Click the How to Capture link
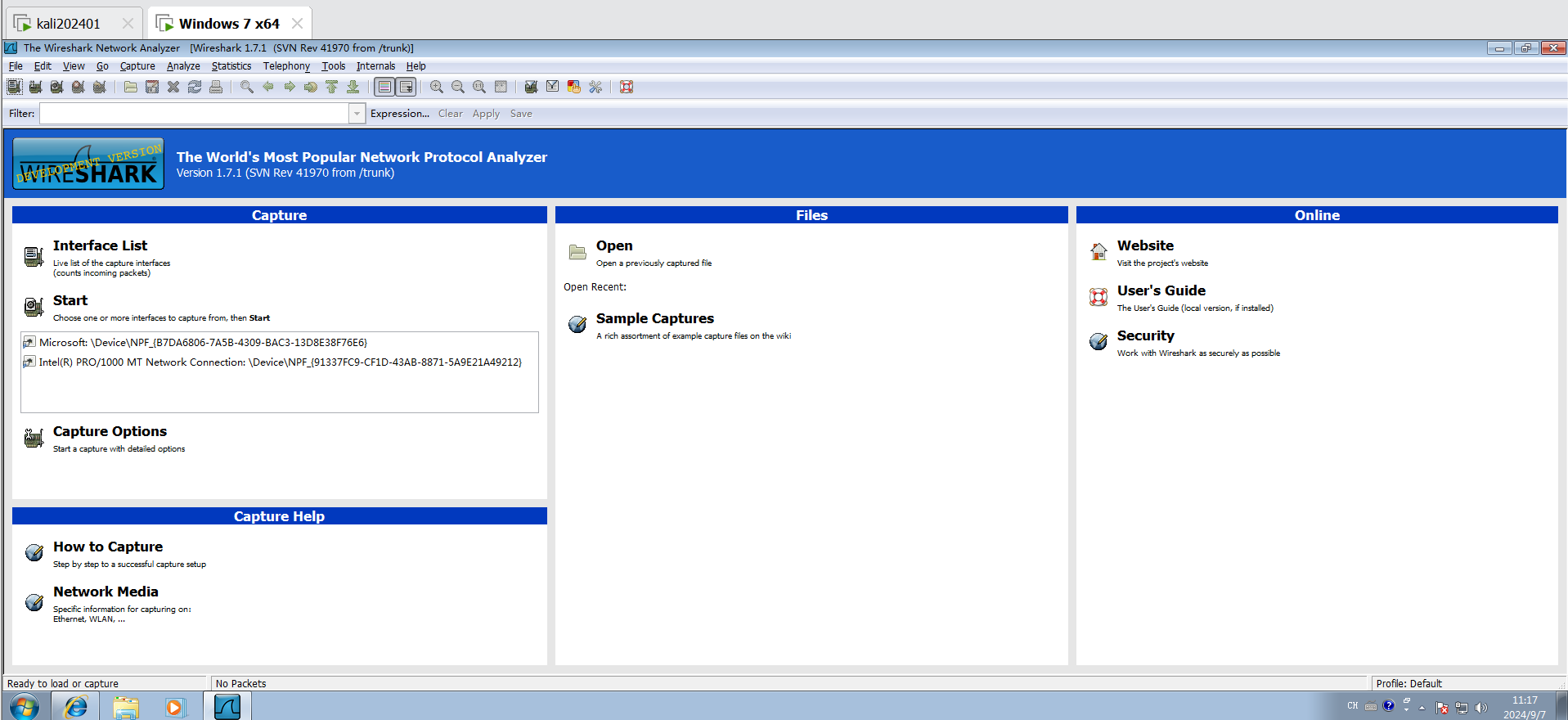This screenshot has height=720, width=1568. pos(108,547)
